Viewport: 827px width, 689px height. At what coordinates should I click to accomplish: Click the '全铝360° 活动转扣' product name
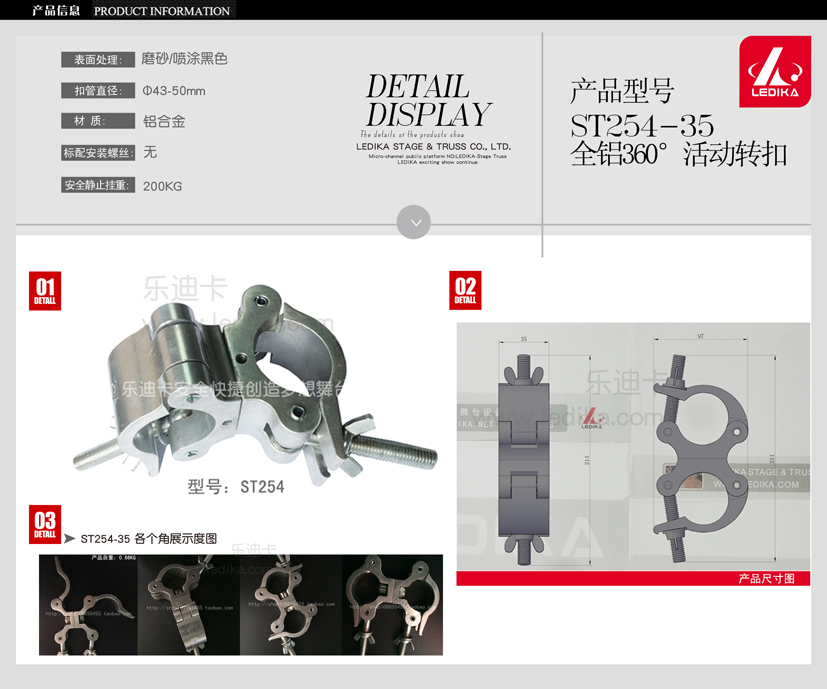coord(679,154)
